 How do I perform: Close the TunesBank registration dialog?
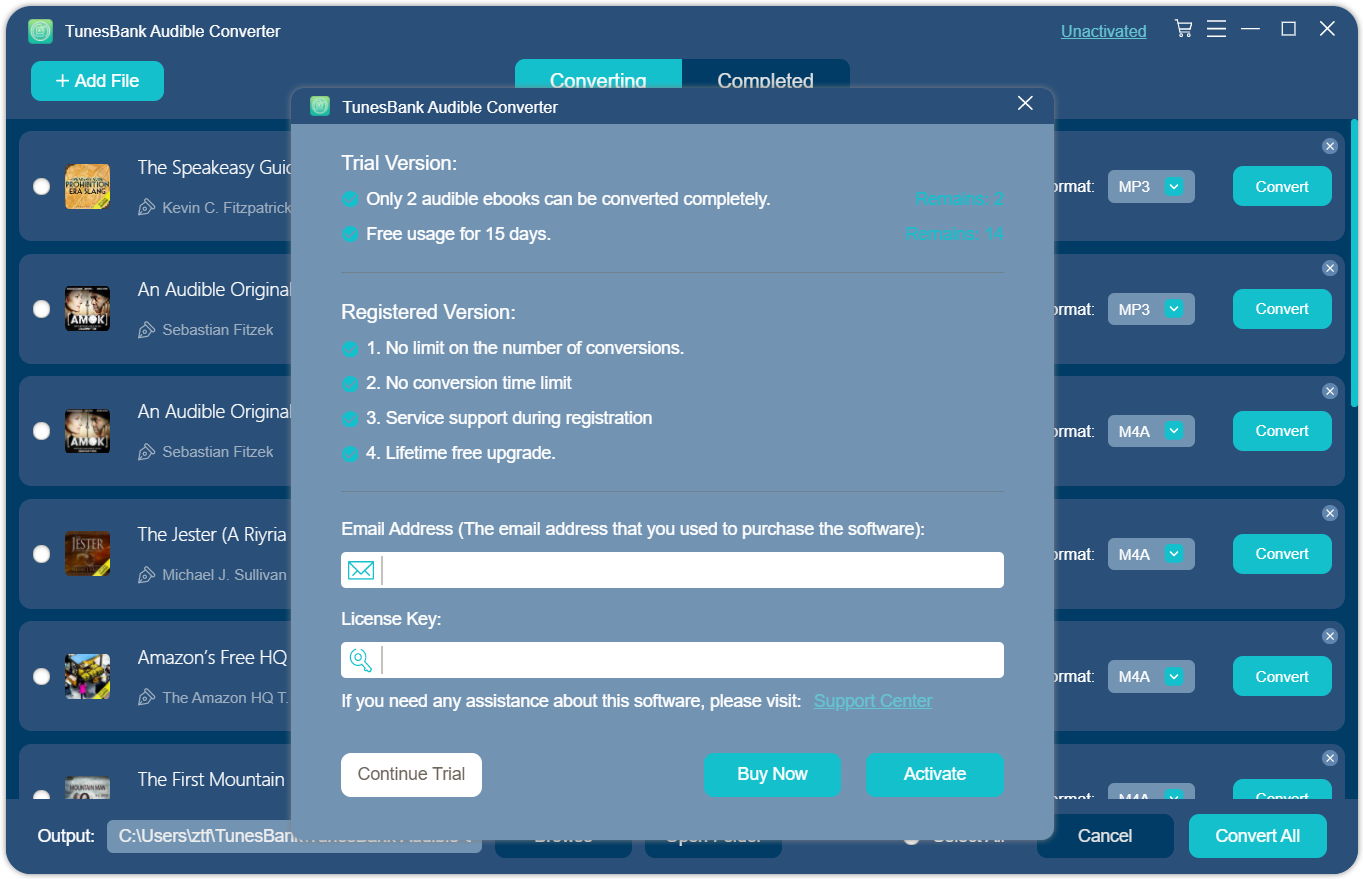click(x=1025, y=103)
